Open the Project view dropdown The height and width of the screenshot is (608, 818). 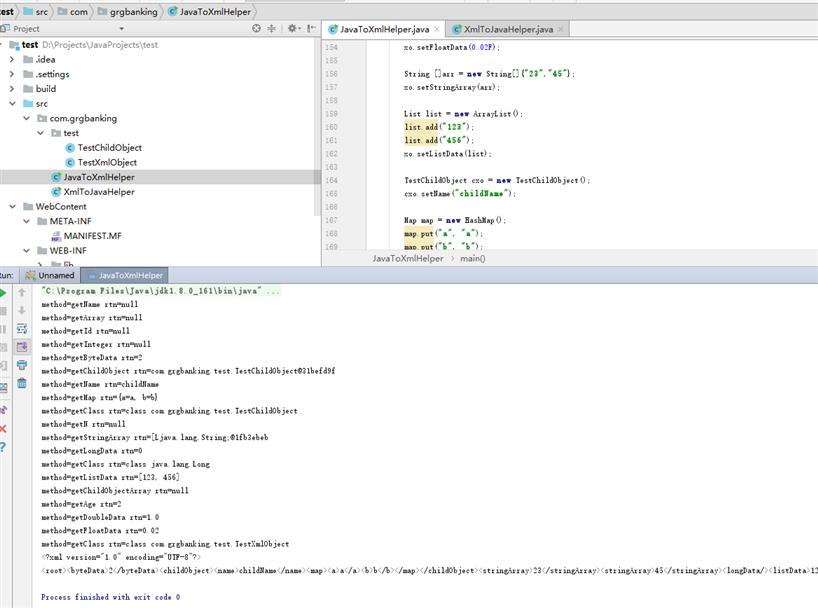tap(122, 29)
